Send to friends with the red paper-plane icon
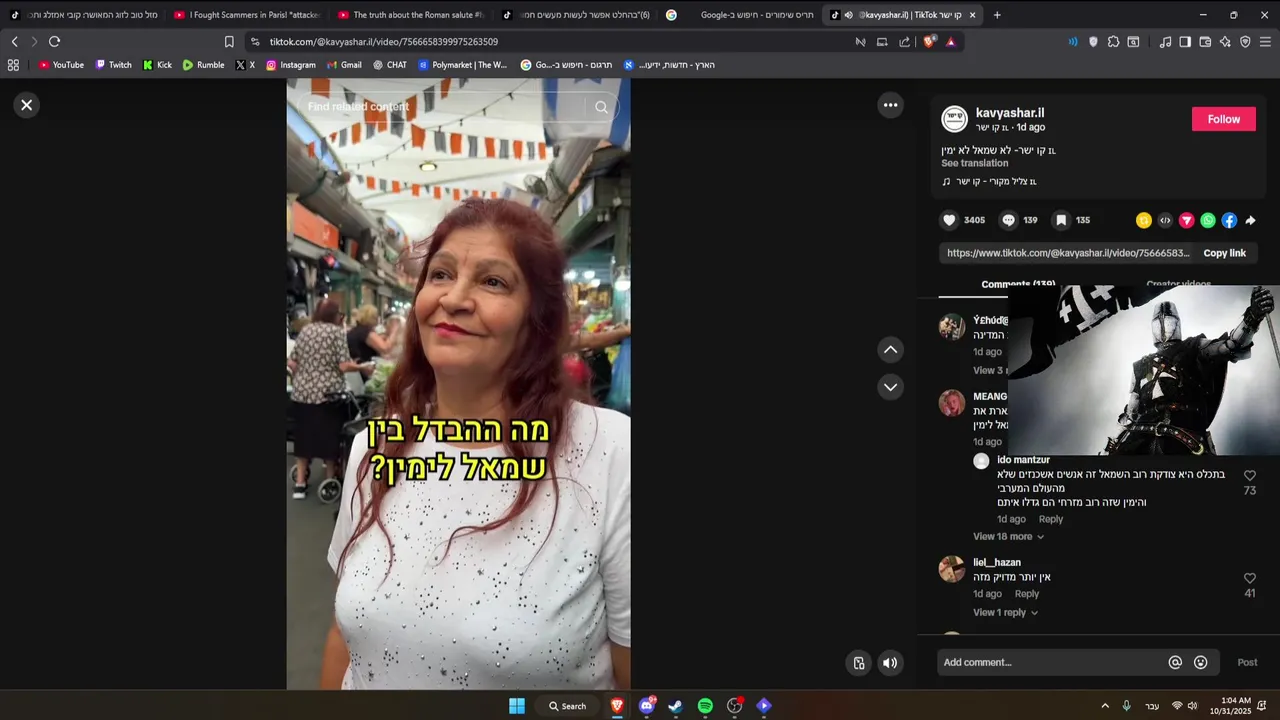This screenshot has width=1280, height=720. click(1187, 220)
